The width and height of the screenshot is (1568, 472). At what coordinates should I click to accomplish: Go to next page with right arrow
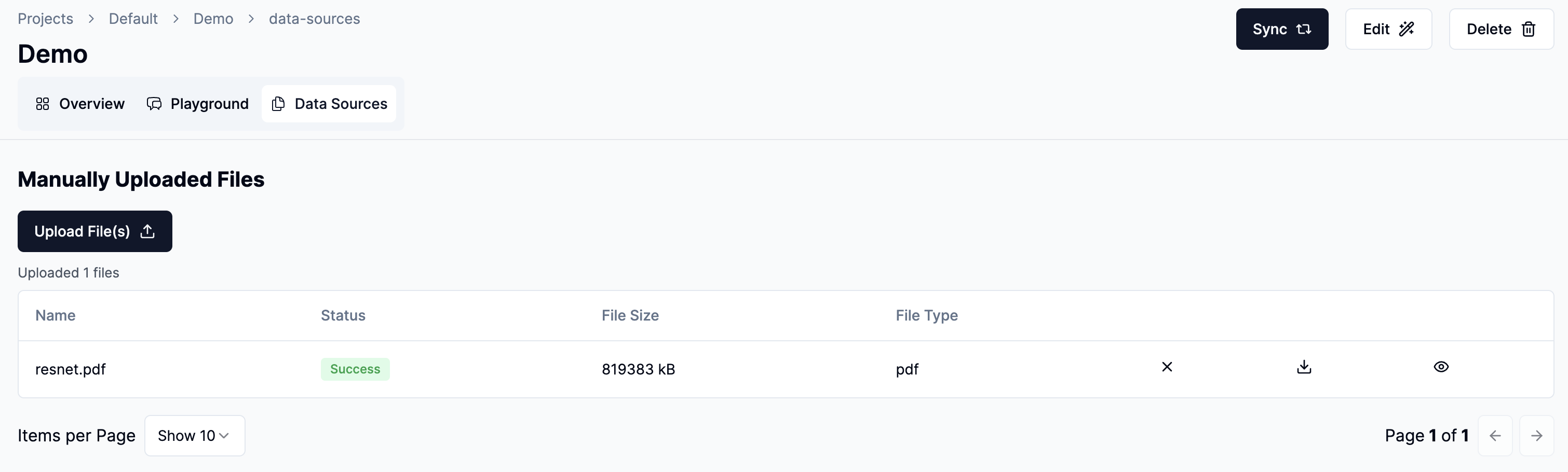pos(1537,436)
